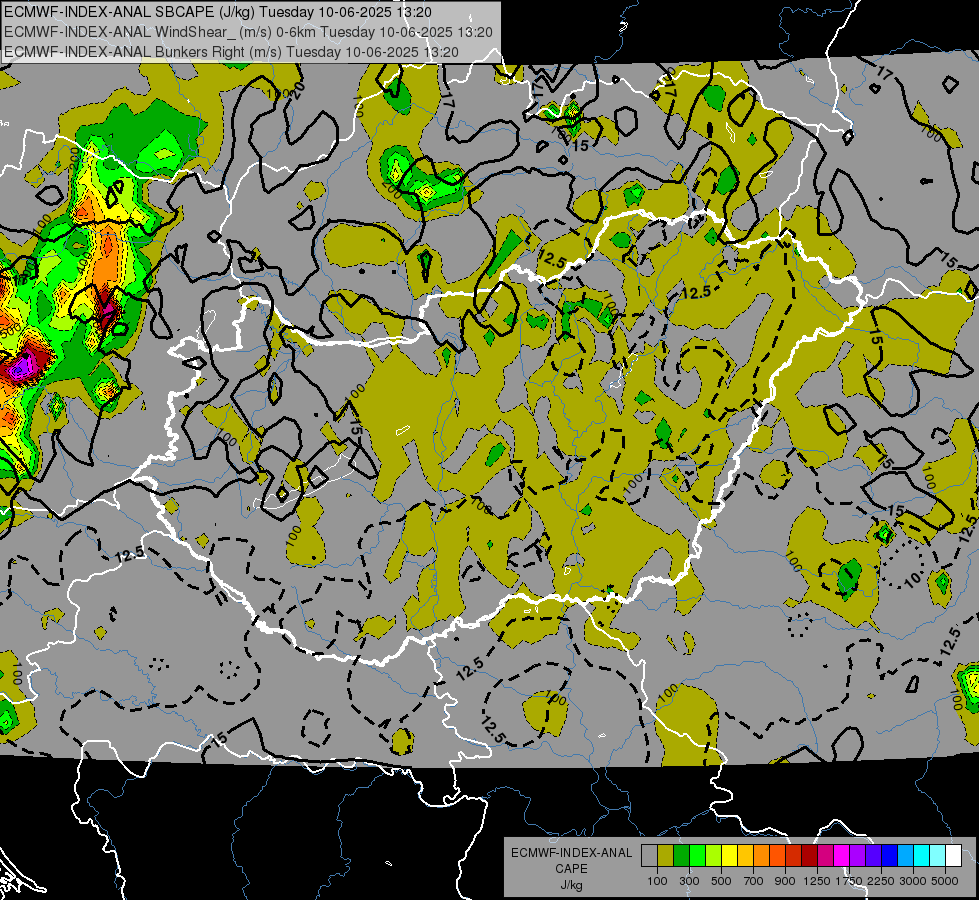Click the 5000 legend value
Screen dimensions: 979x900
[x=945, y=881]
